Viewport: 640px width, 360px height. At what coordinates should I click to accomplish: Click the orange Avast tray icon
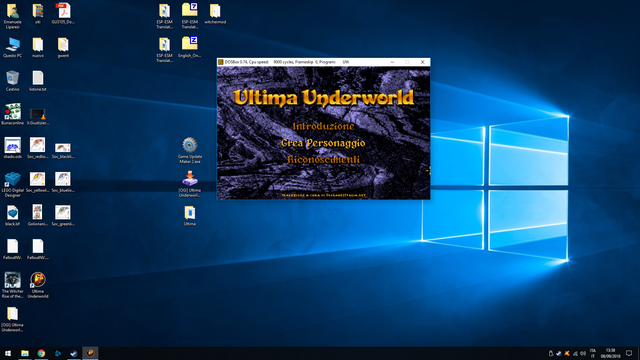567,353
